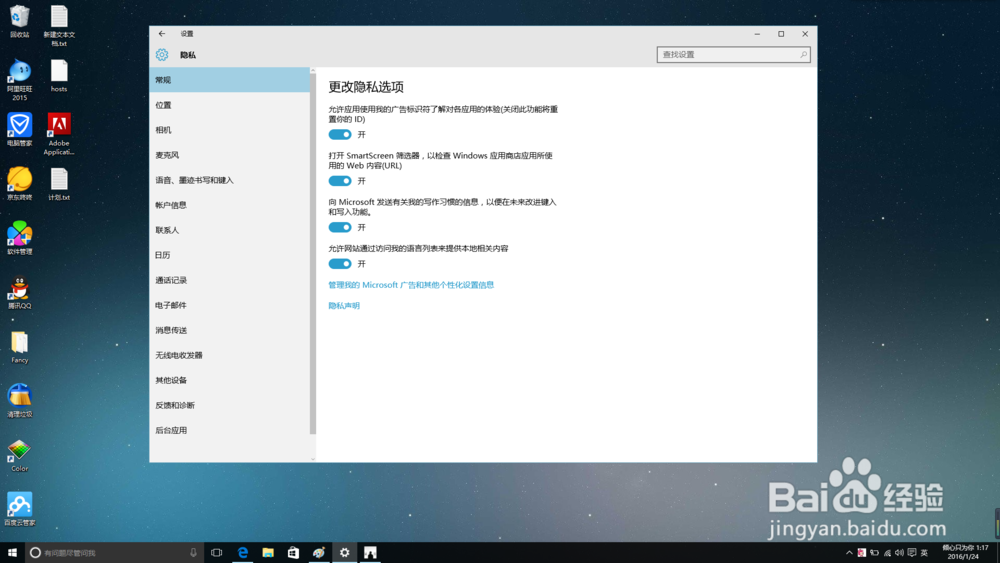Toggle sending writing info to Microsoft
This screenshot has height=563, width=1000.
[340, 228]
